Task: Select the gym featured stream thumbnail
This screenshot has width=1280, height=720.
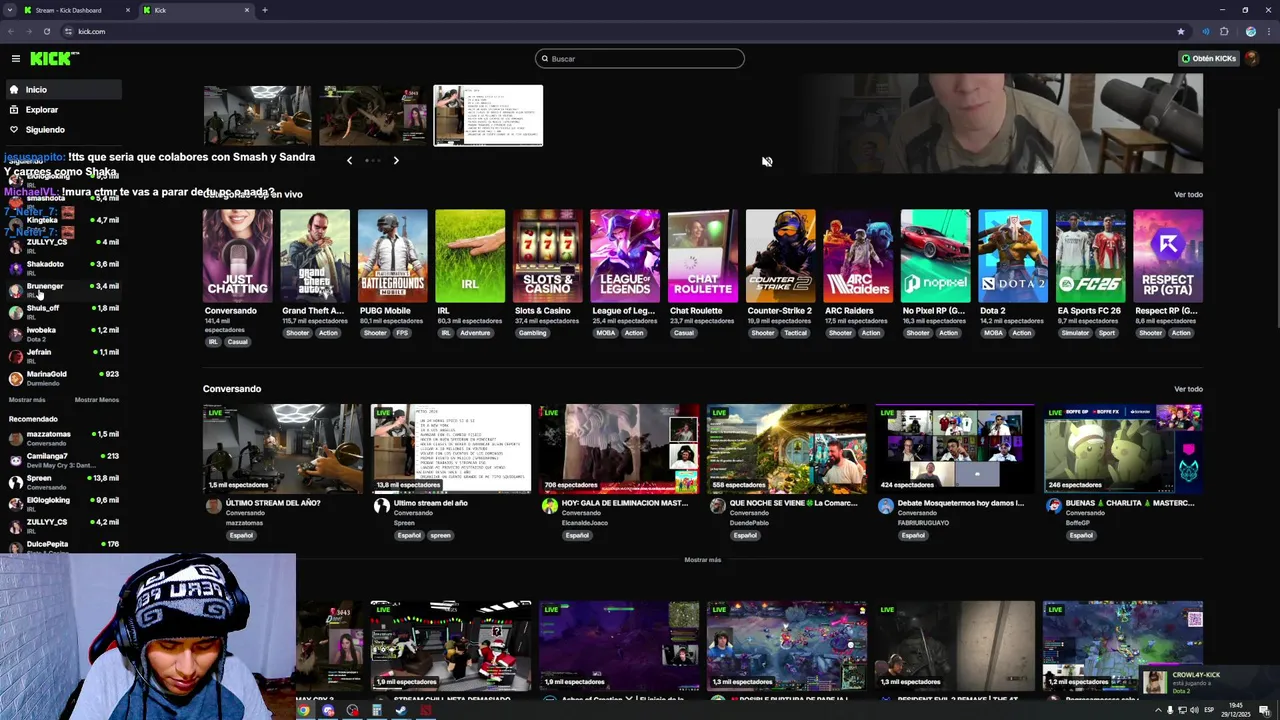Action: click(x=257, y=116)
